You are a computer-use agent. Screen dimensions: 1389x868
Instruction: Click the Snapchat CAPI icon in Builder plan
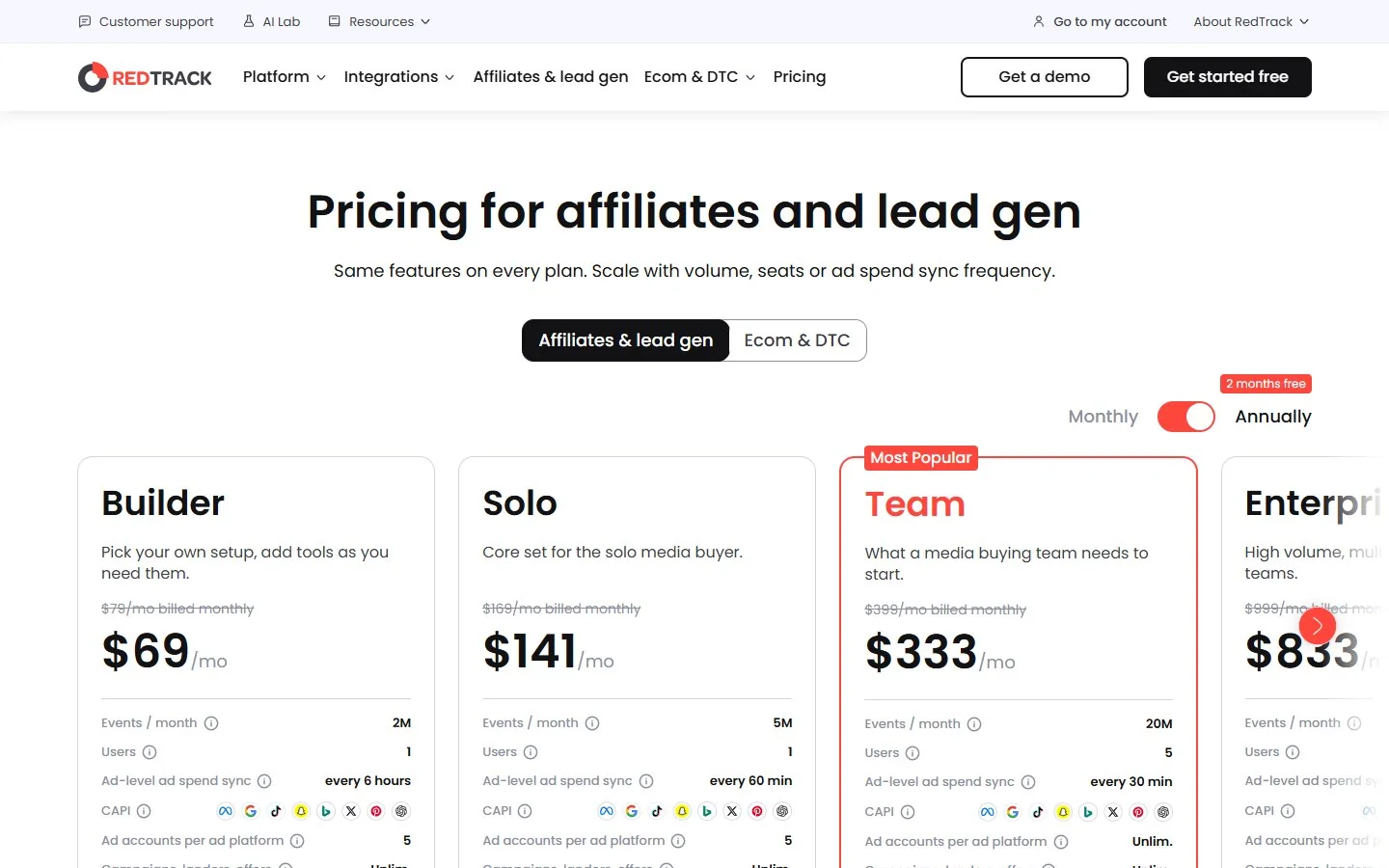pyautogui.click(x=301, y=811)
